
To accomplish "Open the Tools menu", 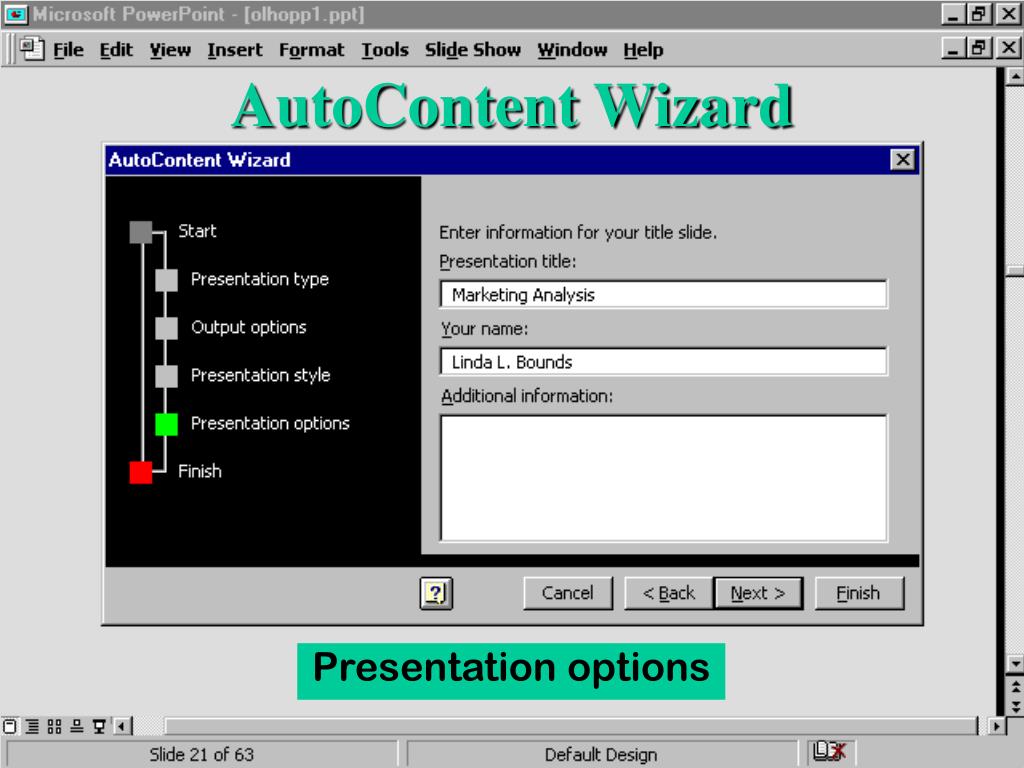I will click(x=385, y=50).
